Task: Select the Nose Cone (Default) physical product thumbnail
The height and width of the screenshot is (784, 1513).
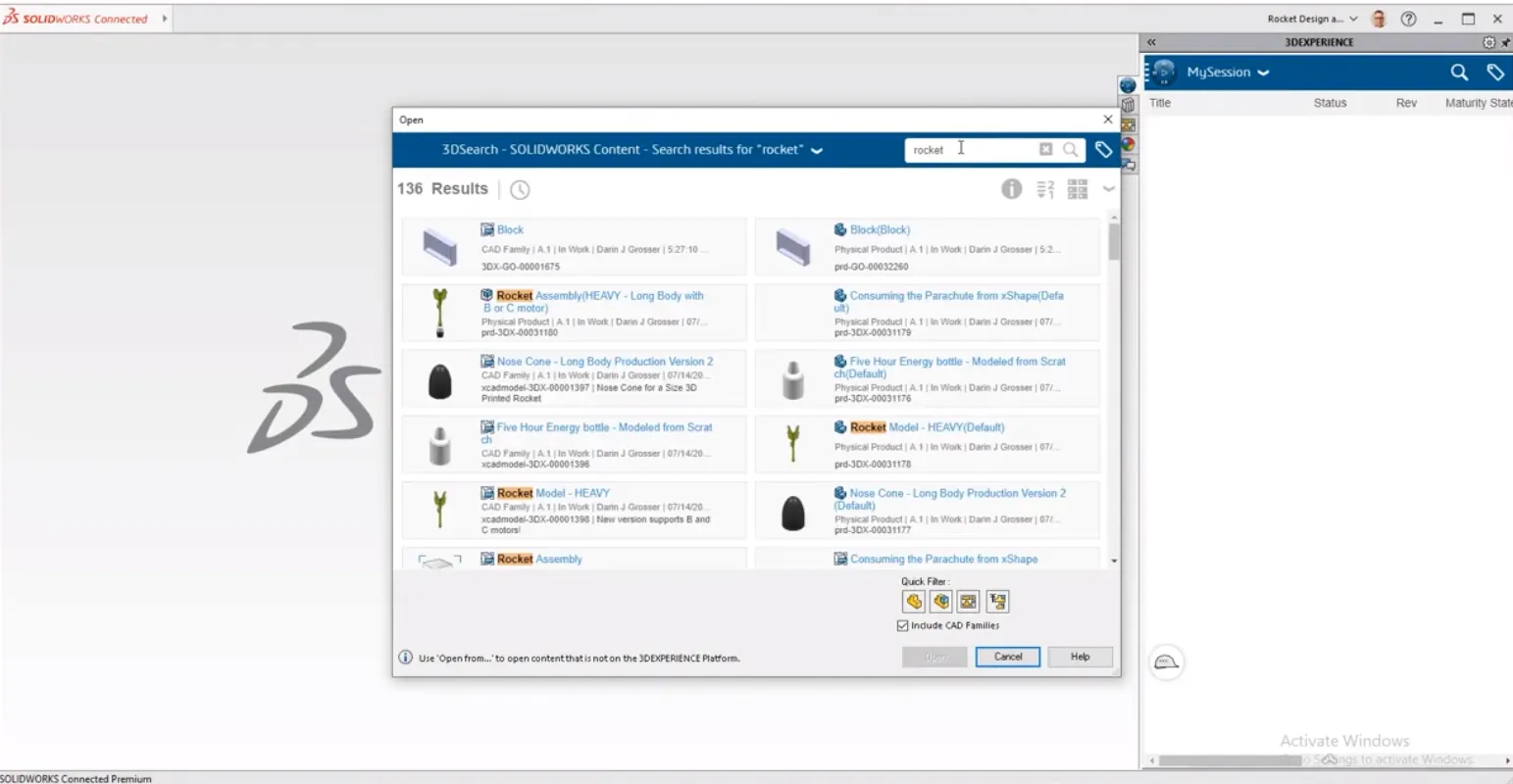Action: pos(793,513)
